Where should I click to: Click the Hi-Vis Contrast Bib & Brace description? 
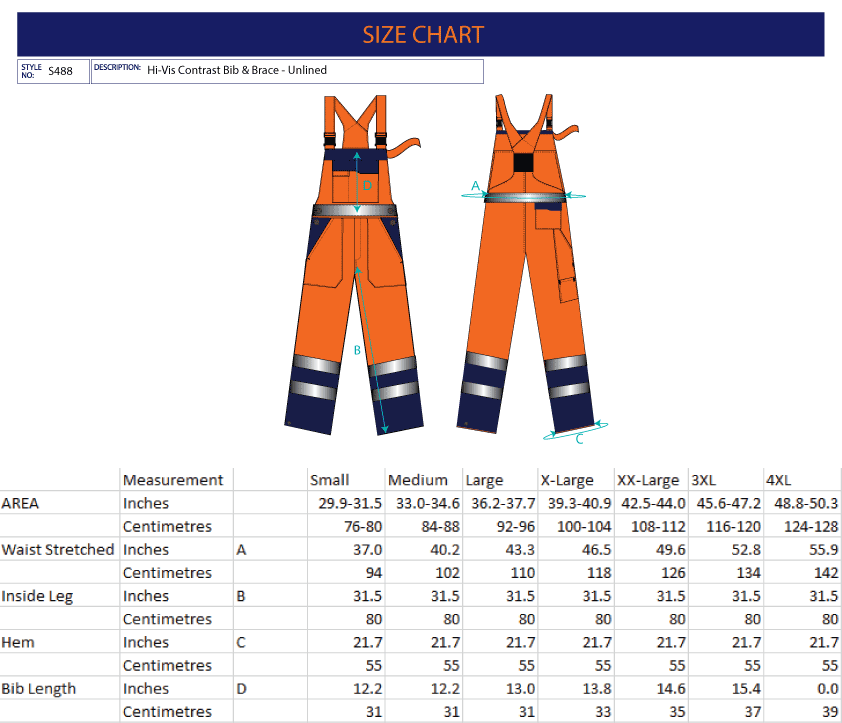pos(237,70)
